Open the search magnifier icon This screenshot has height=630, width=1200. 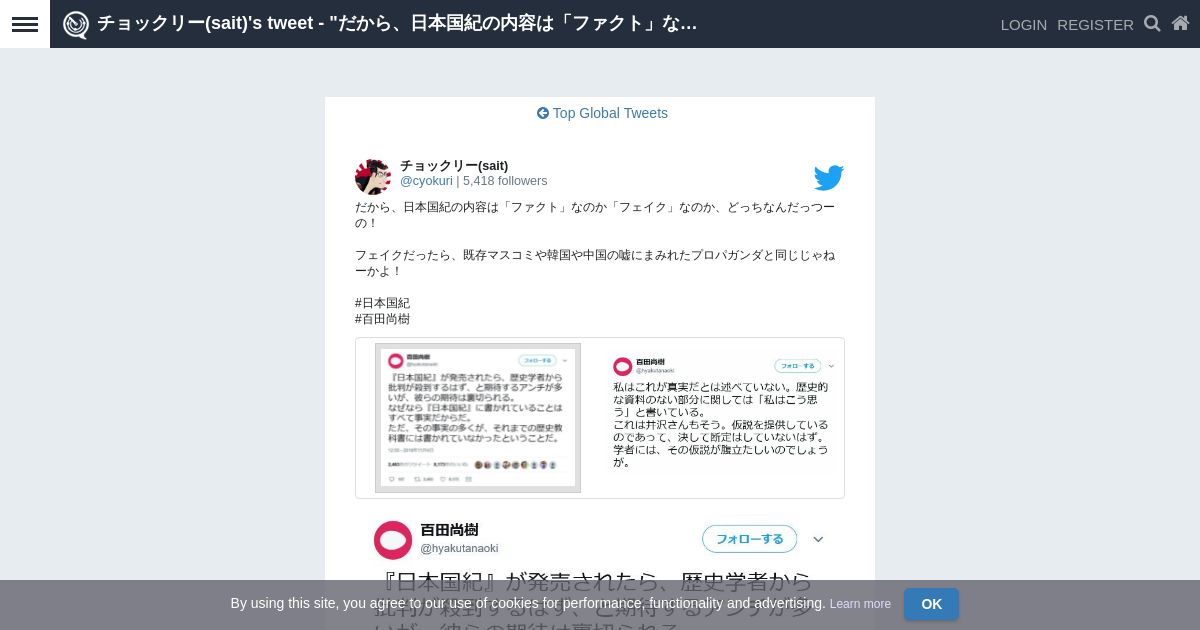[1152, 24]
